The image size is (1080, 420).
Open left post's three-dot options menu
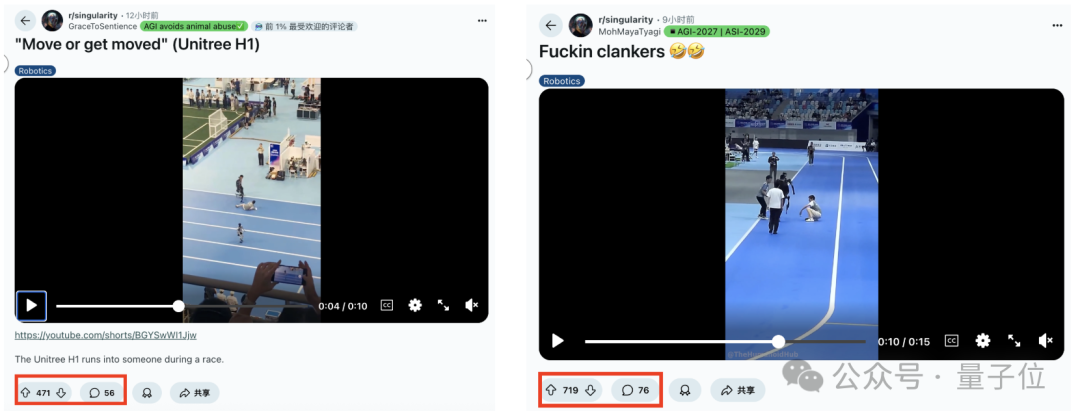click(x=483, y=21)
